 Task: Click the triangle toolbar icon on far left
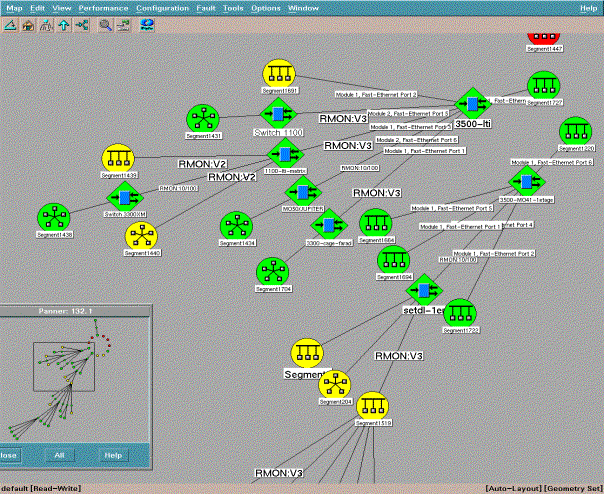[10, 25]
